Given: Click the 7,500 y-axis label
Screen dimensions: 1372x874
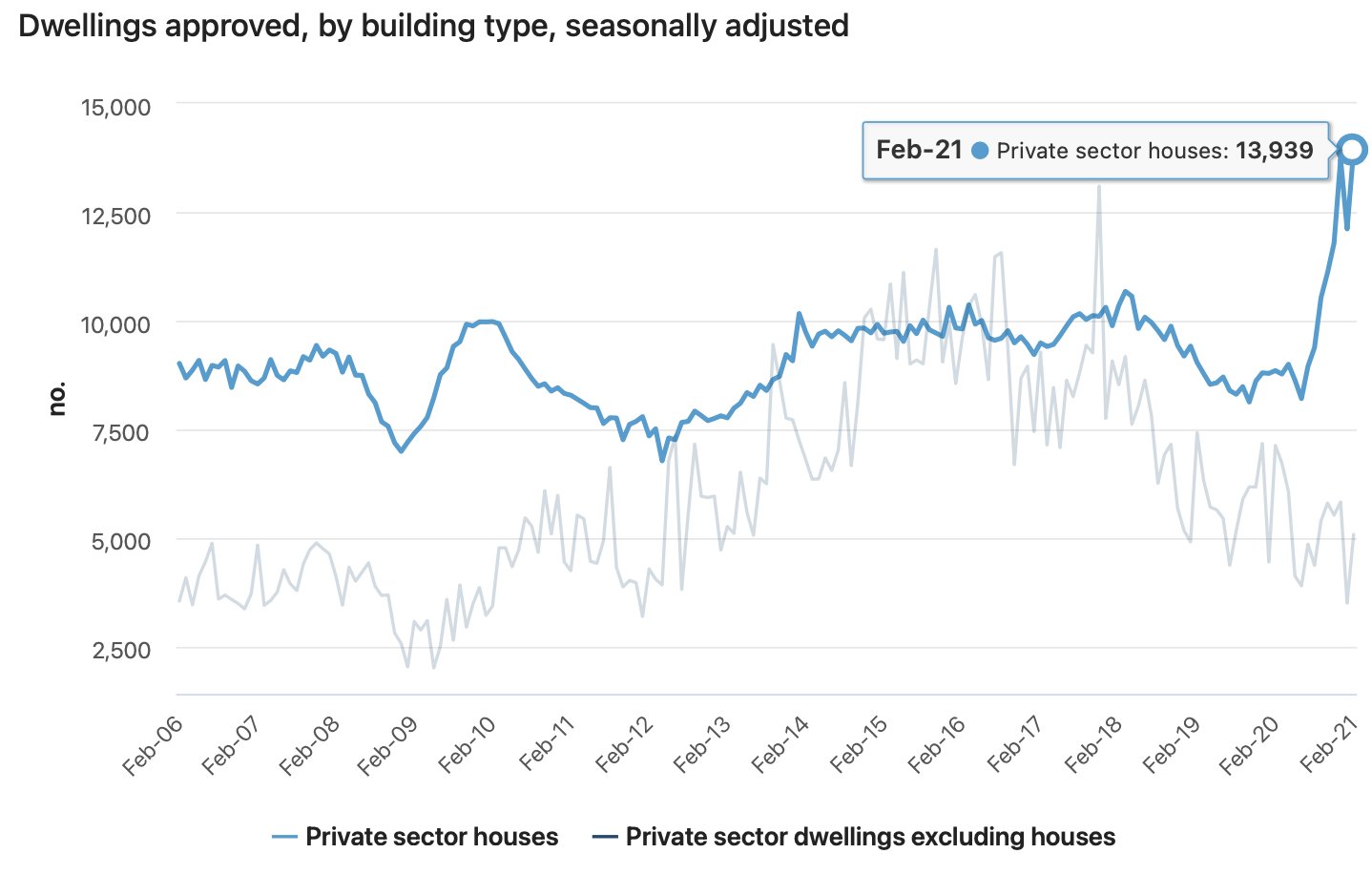Looking at the screenshot, I should pyautogui.click(x=120, y=432).
